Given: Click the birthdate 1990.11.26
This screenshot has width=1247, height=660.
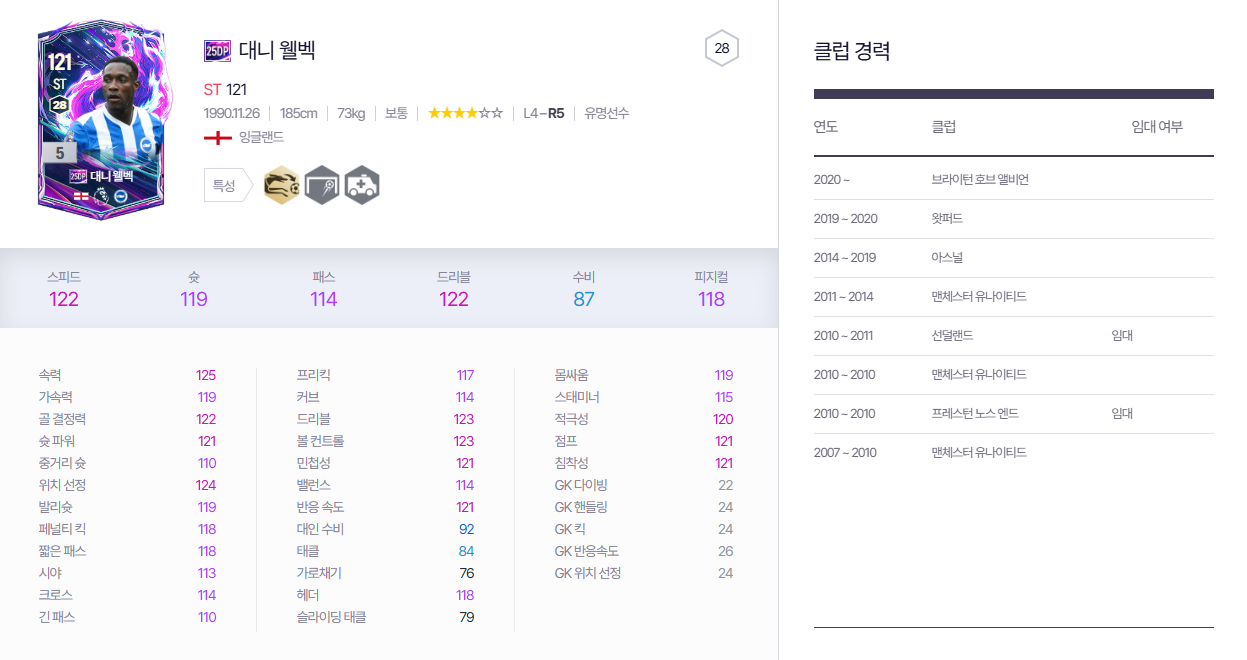Looking at the screenshot, I should click(x=231, y=113).
